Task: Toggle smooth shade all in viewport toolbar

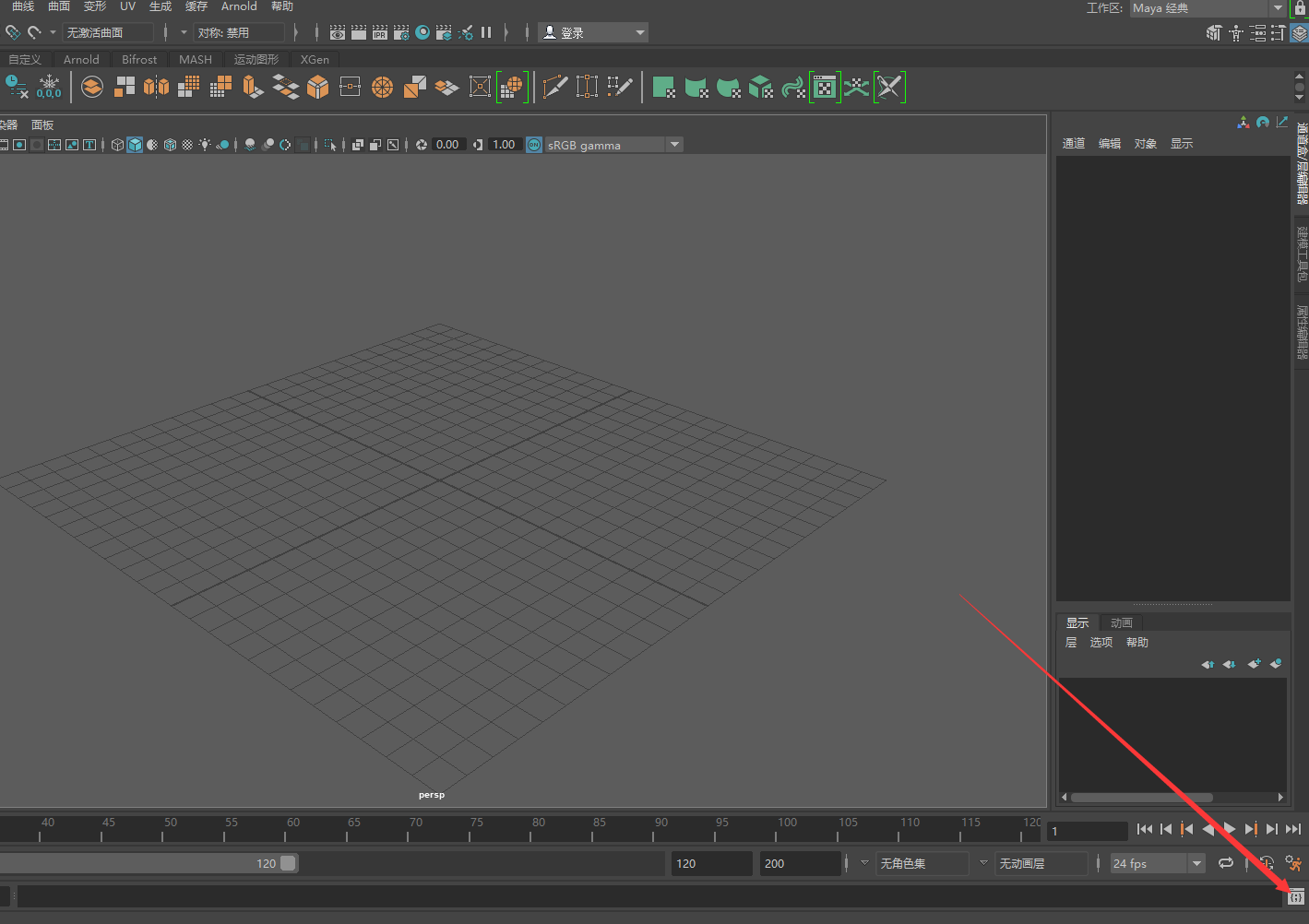Action: 135,145
